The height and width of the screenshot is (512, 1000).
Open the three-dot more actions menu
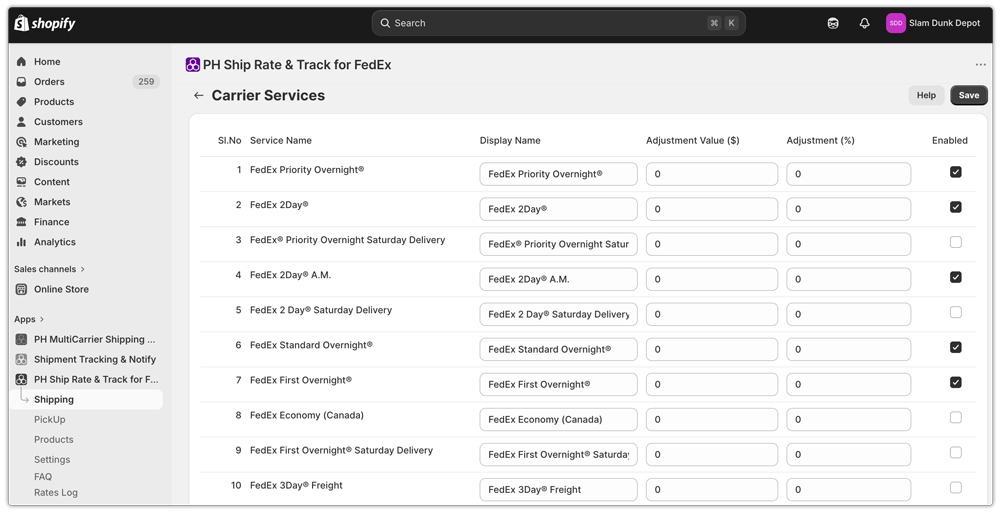[980, 64]
